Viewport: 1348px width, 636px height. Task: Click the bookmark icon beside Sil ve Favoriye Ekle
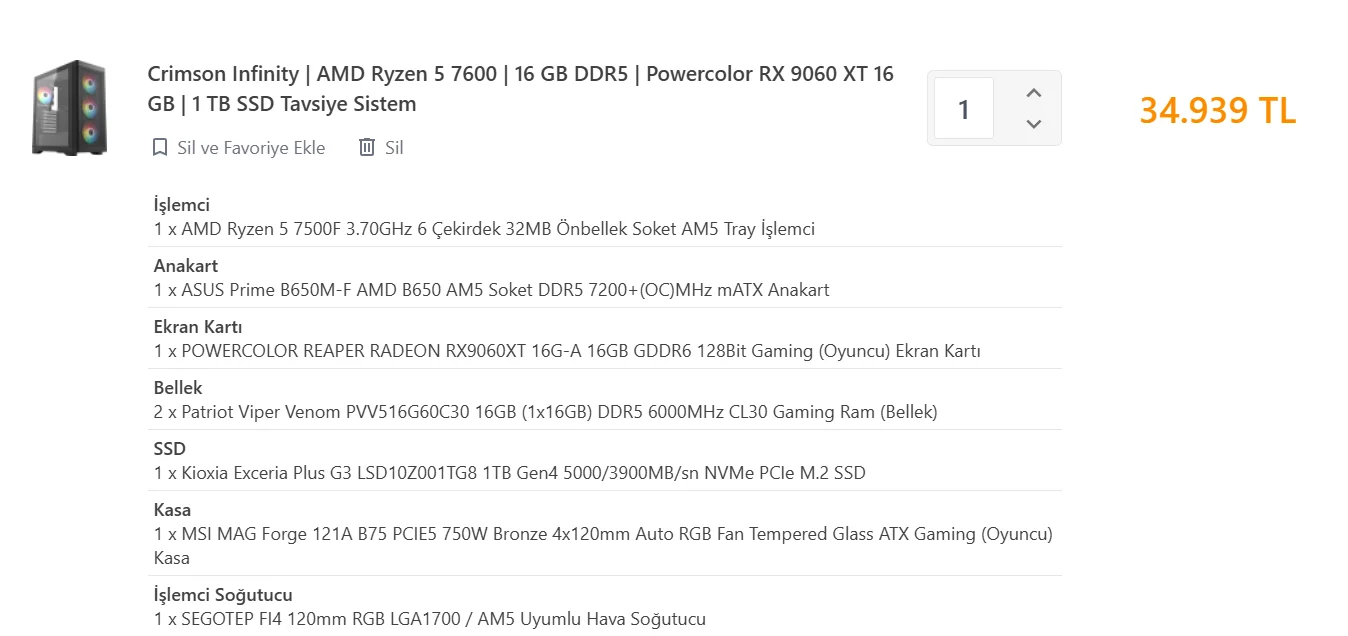point(160,148)
